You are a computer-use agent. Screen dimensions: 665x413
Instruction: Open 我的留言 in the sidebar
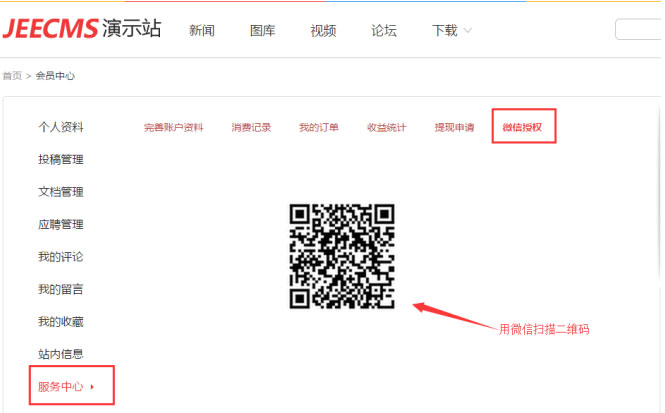[x=61, y=289]
